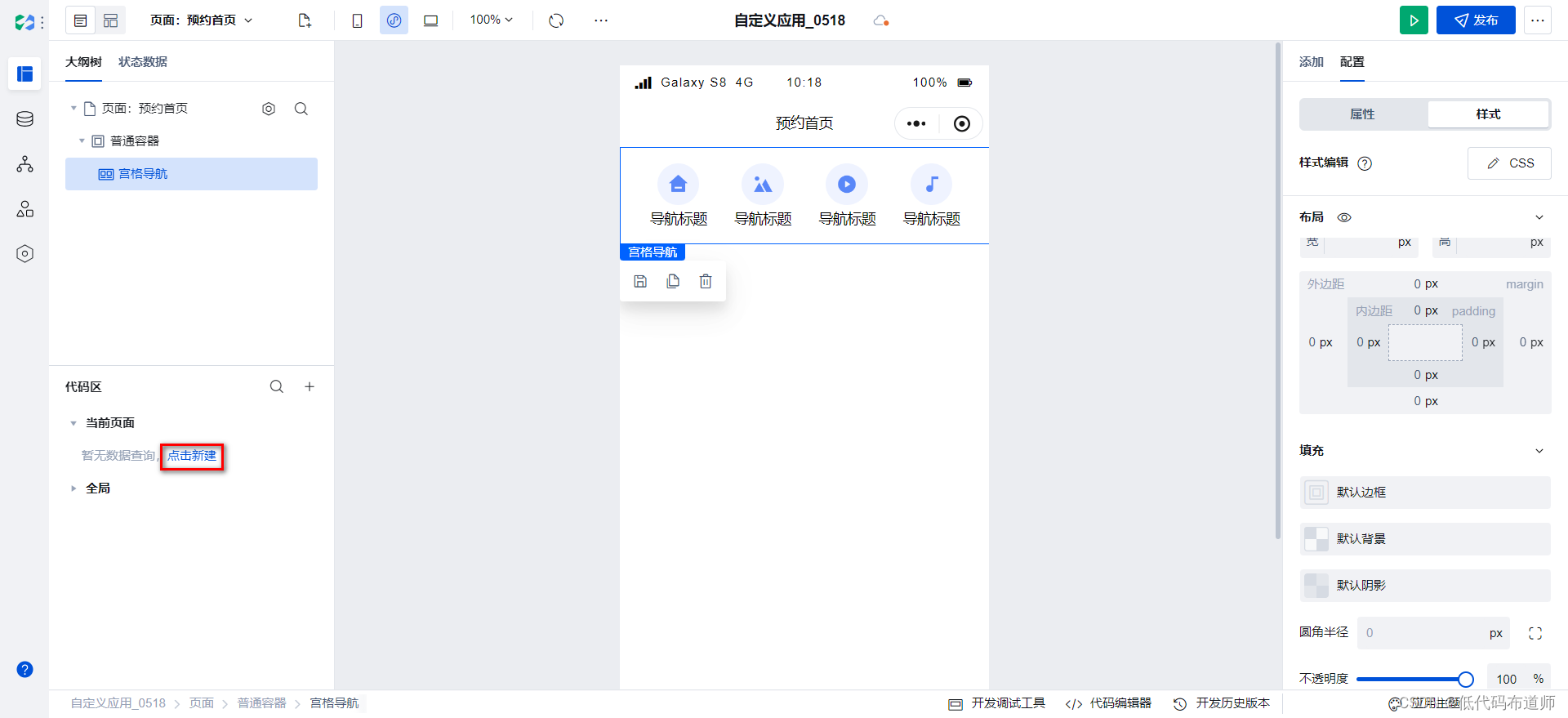This screenshot has width=1568, height=718.
Task: Click the opacity slider handle
Action: pos(1466,680)
